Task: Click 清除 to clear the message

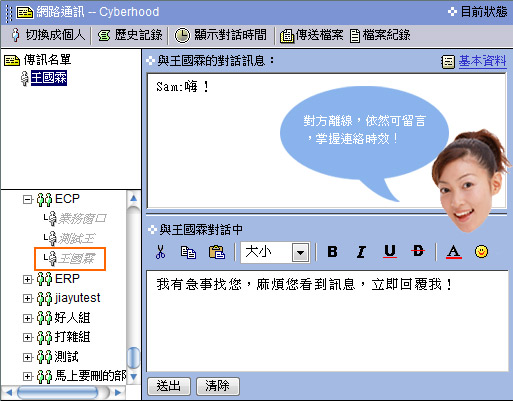Action: [218, 386]
